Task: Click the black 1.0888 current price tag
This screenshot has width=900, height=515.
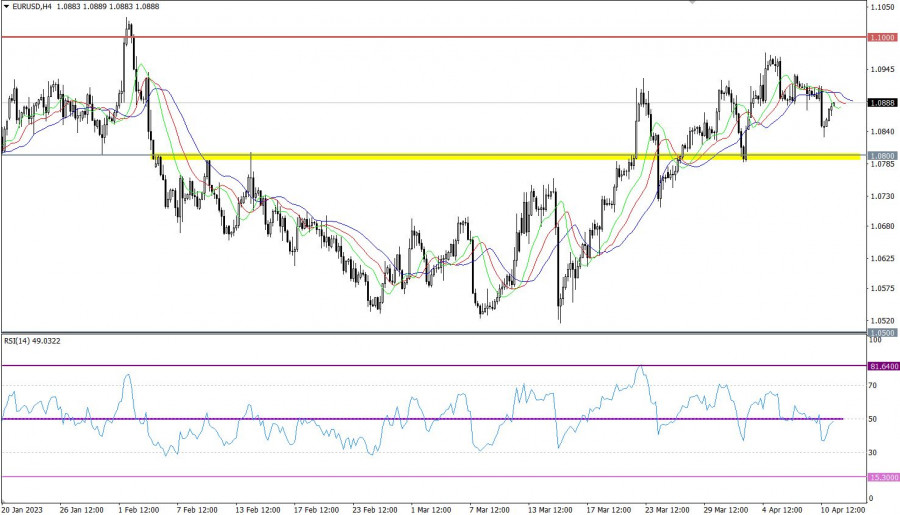Action: (x=883, y=103)
